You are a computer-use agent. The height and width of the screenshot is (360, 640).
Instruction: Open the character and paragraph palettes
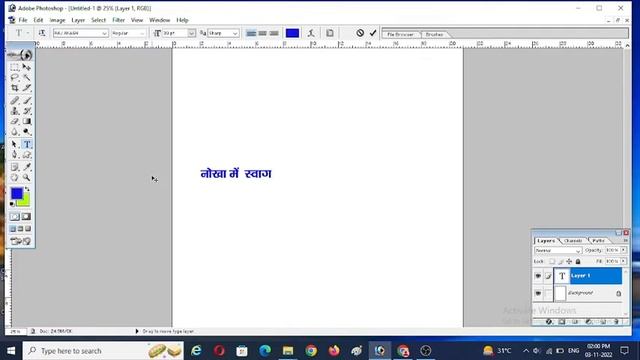pos(330,33)
